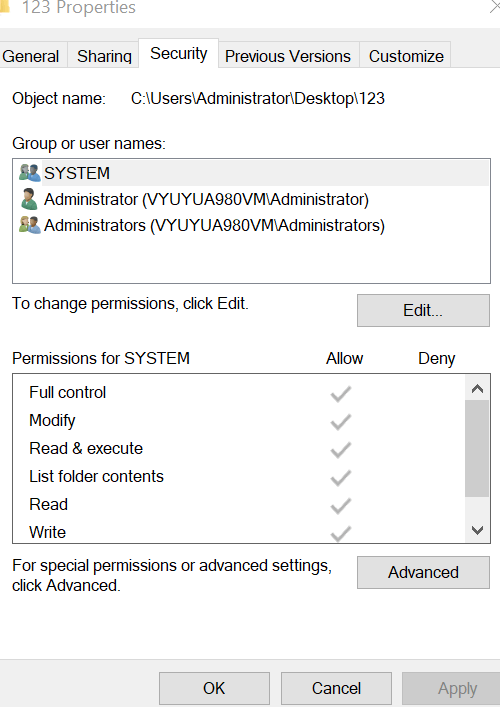Click the SYSTEM group icon

30,173
